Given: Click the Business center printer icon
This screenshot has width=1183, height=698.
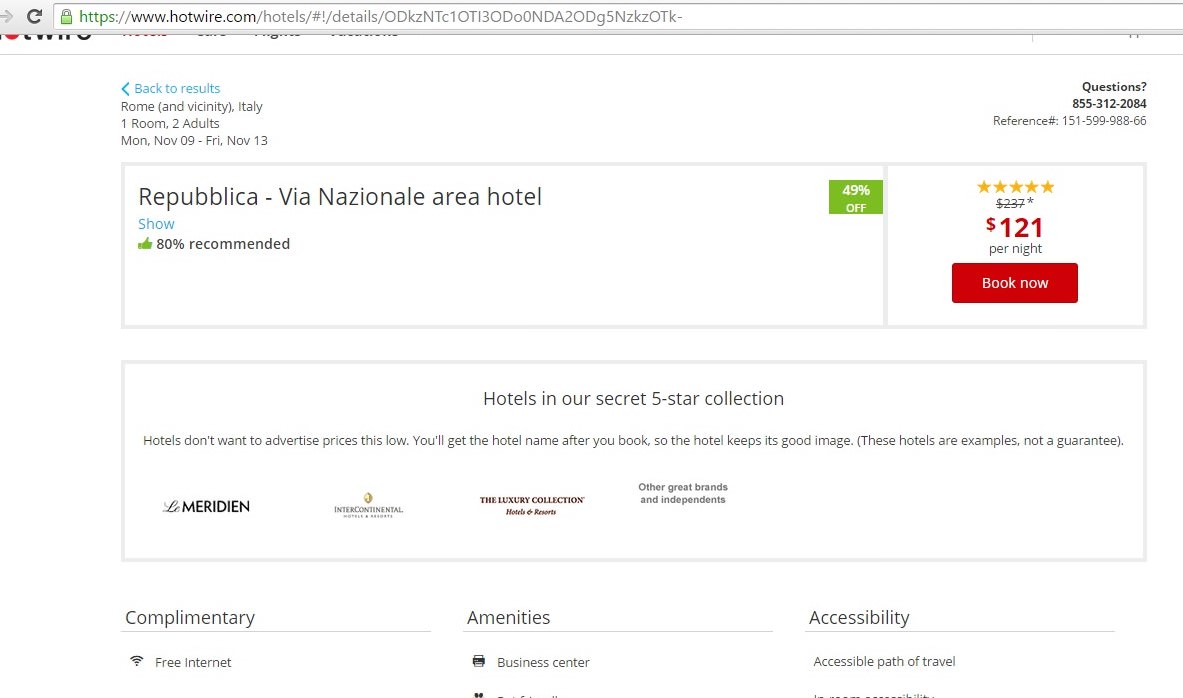Looking at the screenshot, I should click(x=478, y=661).
